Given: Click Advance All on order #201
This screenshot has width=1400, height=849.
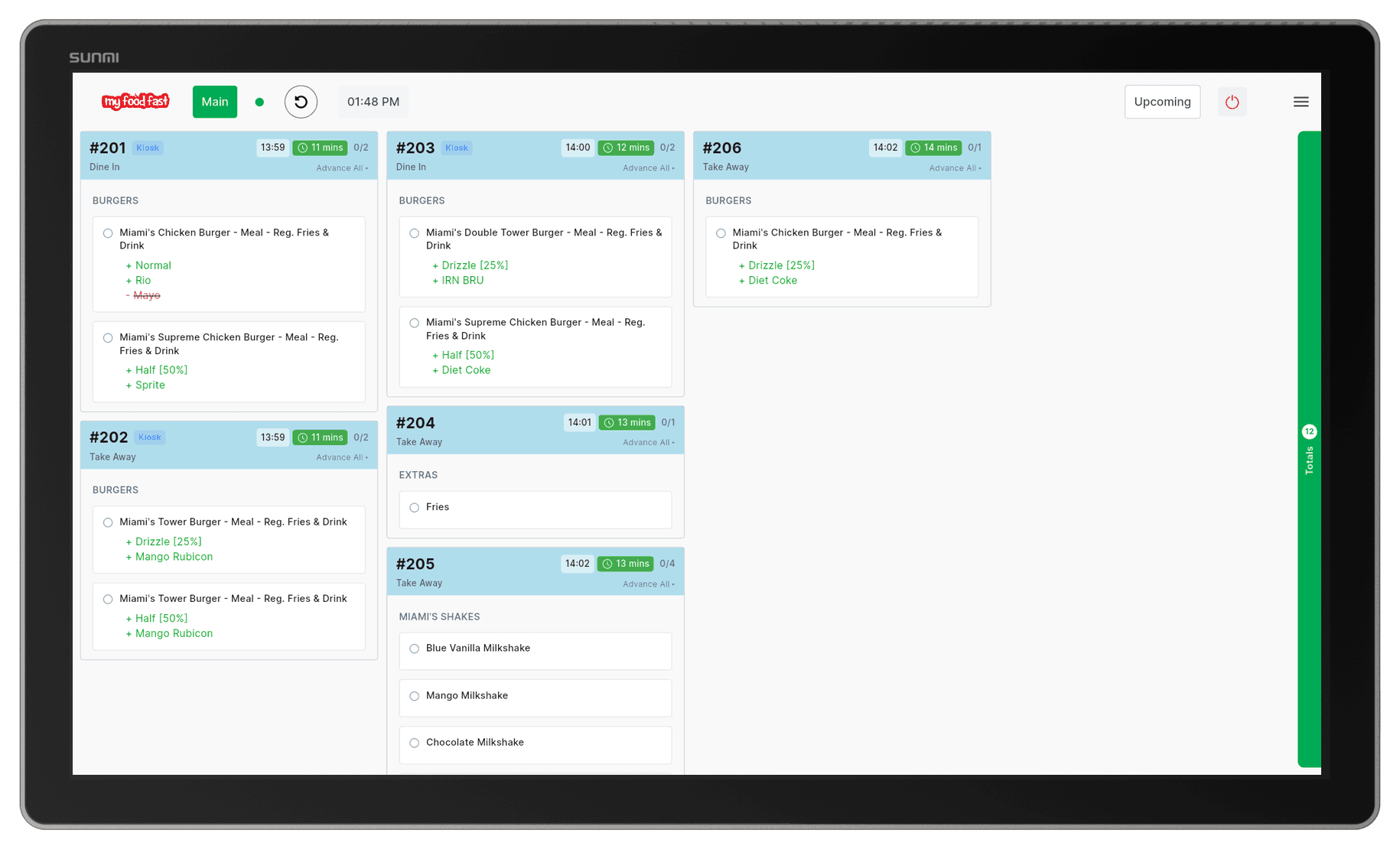Looking at the screenshot, I should [x=342, y=168].
